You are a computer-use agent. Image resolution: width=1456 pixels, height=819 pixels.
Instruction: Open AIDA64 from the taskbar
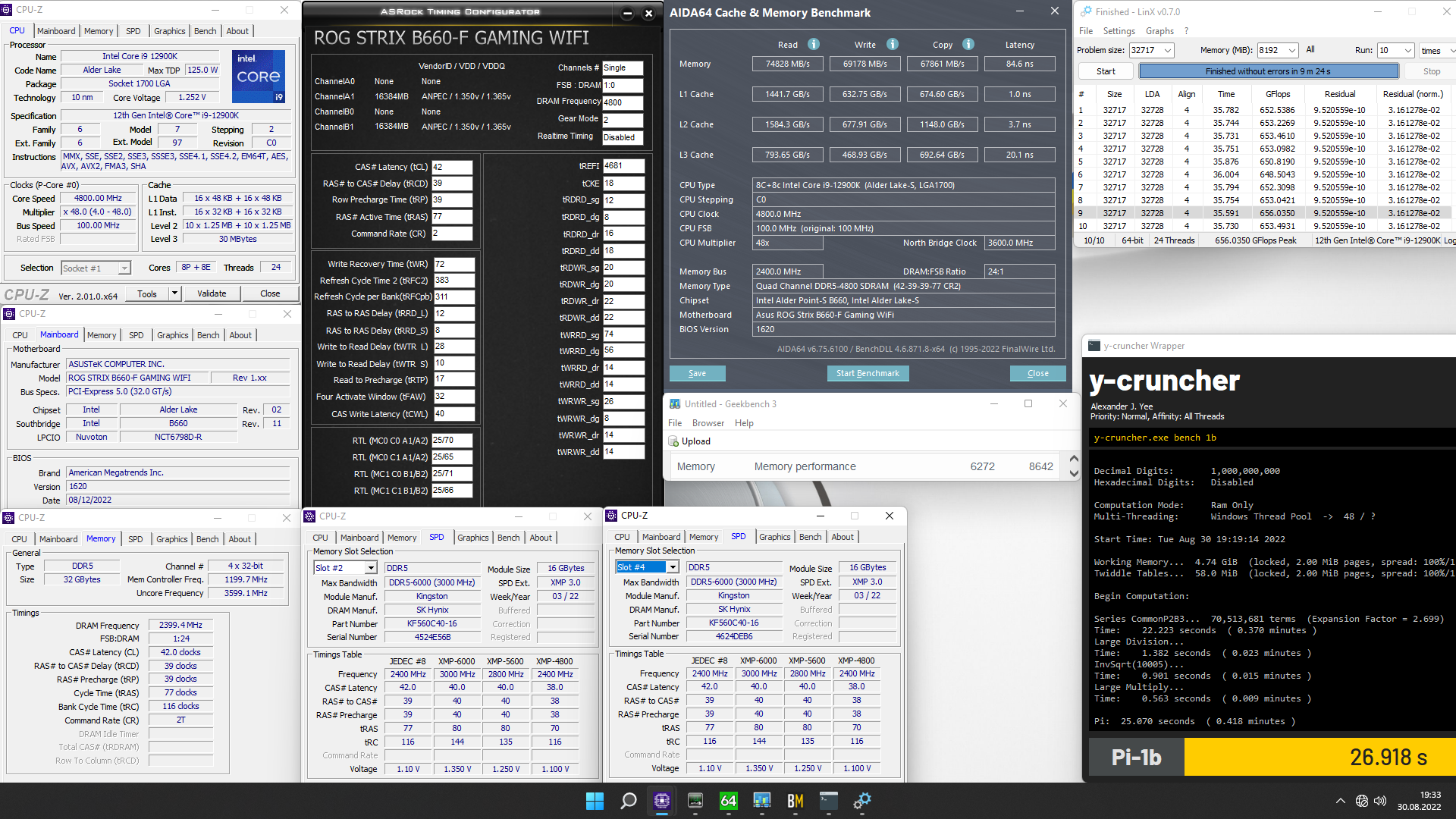coord(728,801)
